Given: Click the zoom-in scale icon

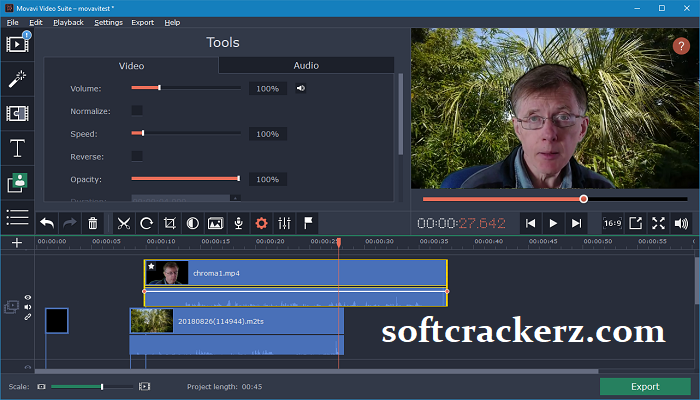Looking at the screenshot, I should (x=144, y=387).
